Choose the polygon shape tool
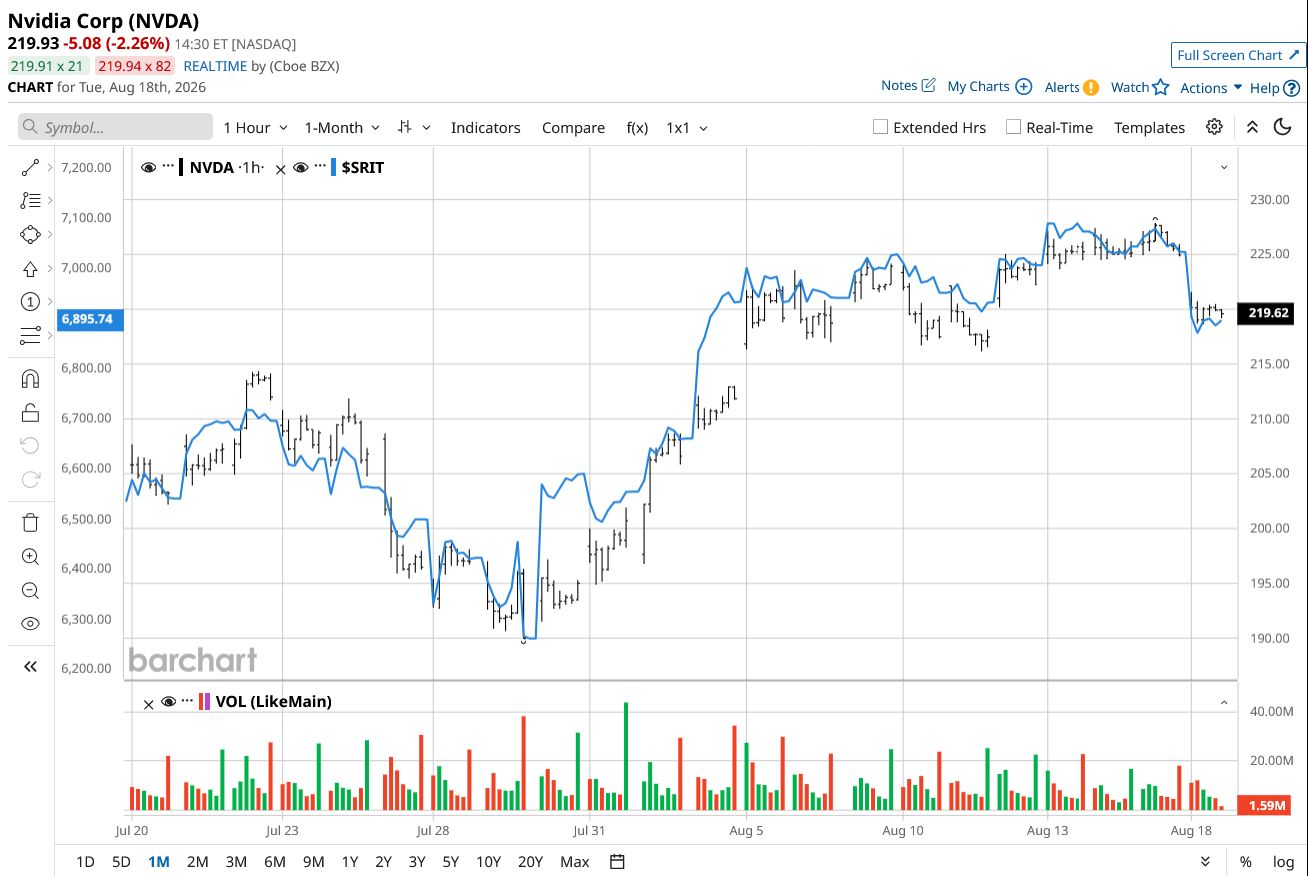The width and height of the screenshot is (1308, 876). 30,235
